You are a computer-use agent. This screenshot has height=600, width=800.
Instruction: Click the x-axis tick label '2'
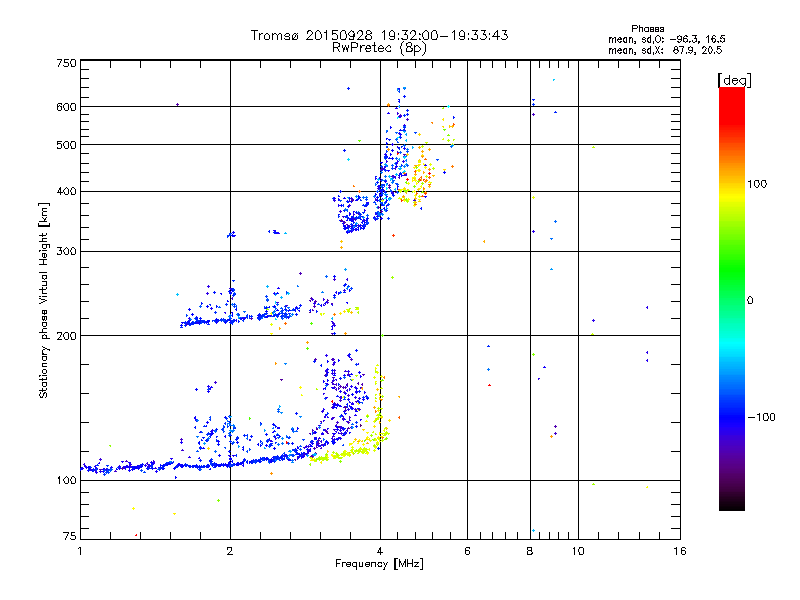[230, 551]
